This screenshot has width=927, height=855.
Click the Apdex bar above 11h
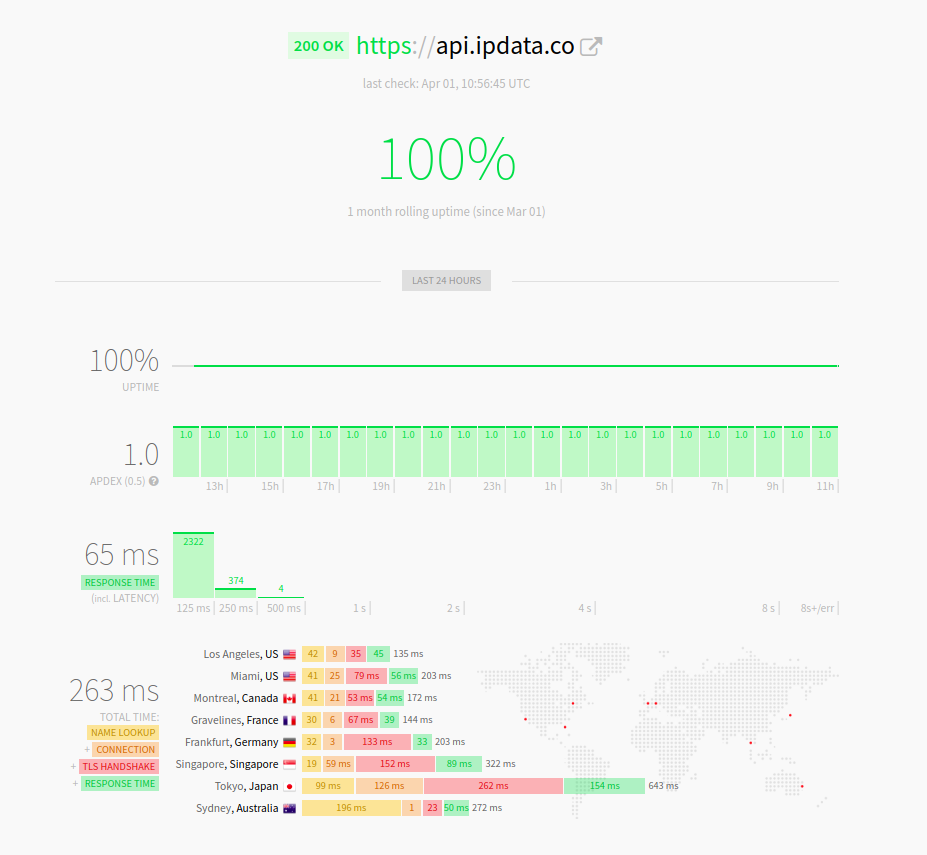tap(825, 452)
